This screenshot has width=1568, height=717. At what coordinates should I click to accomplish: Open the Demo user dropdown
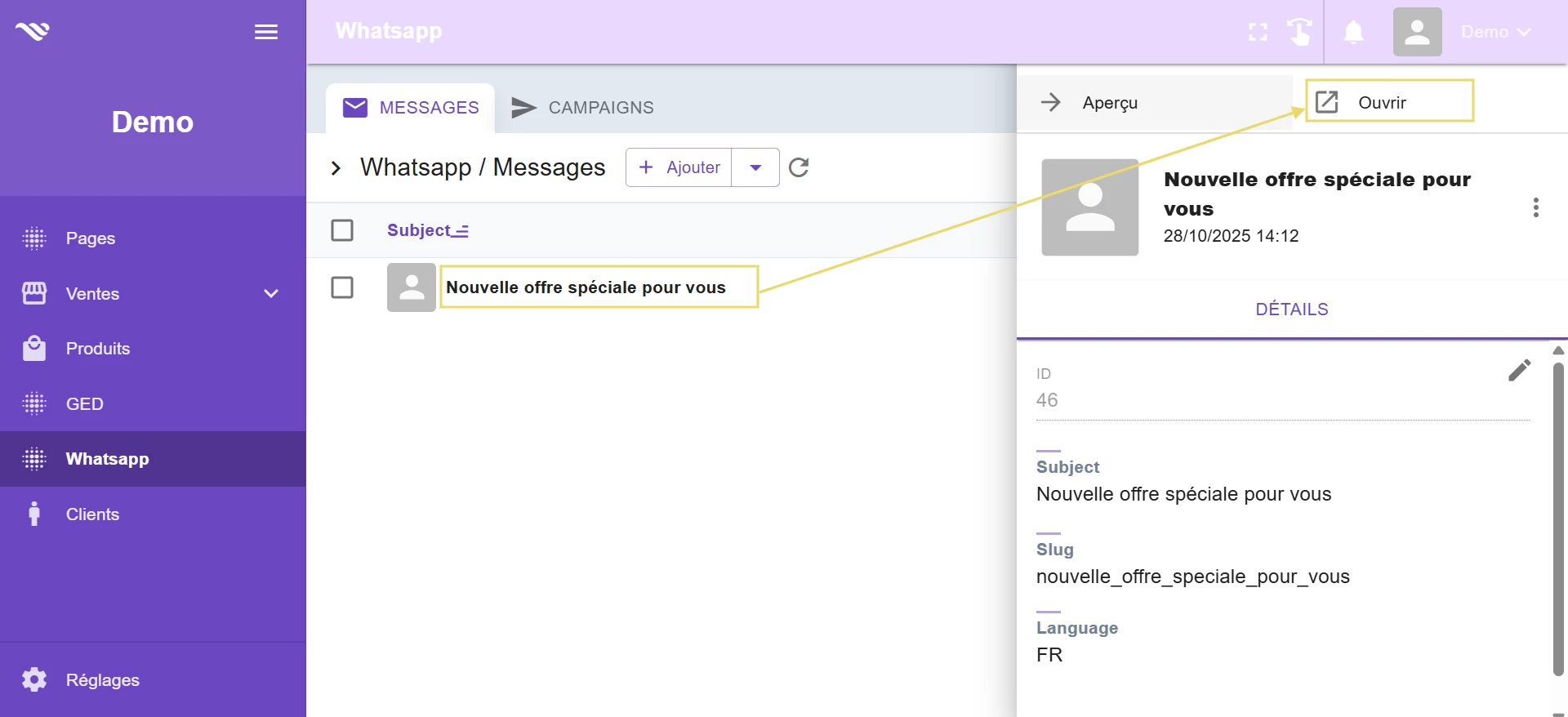[x=1496, y=32]
